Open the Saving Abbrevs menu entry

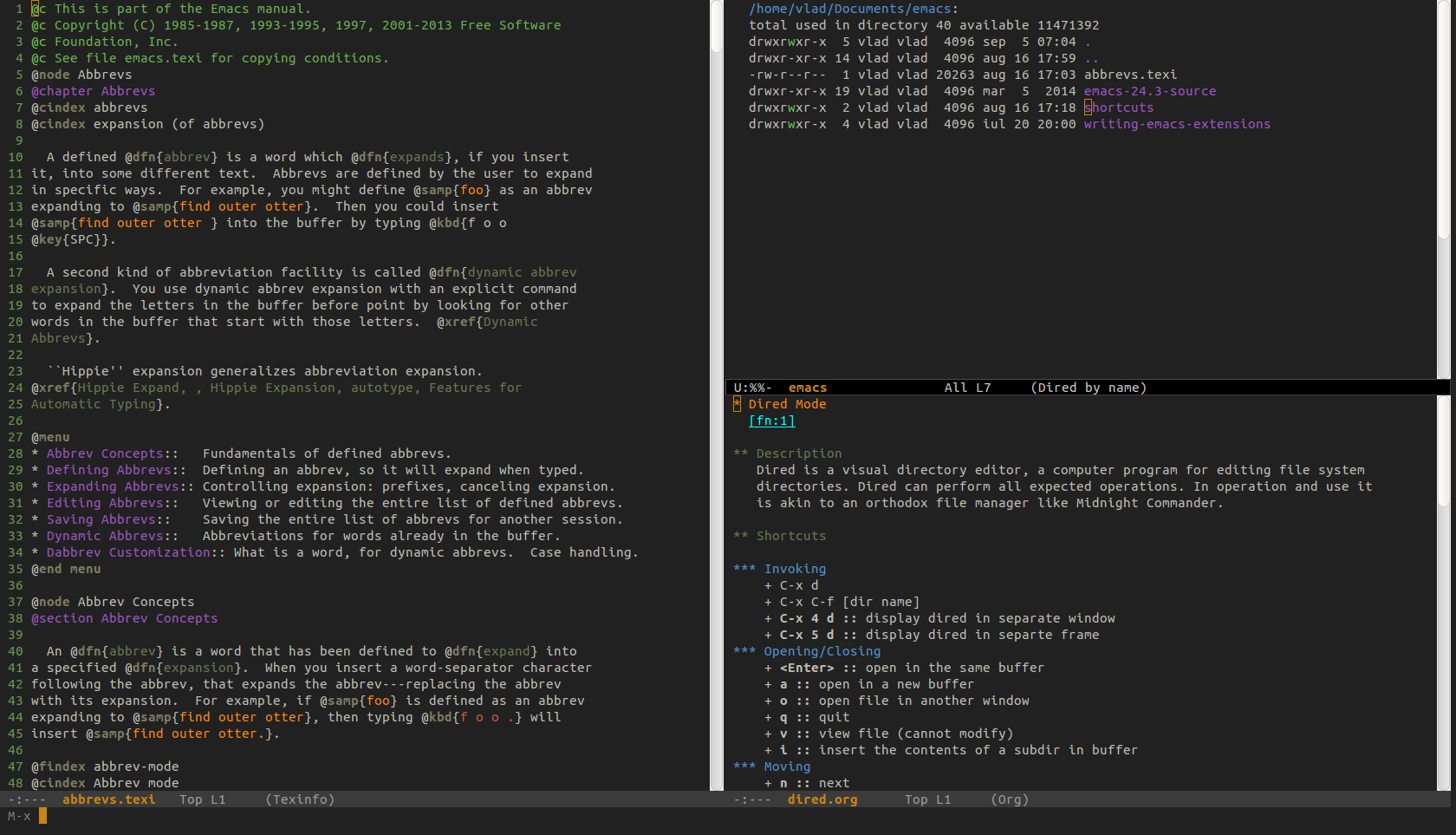[101, 519]
